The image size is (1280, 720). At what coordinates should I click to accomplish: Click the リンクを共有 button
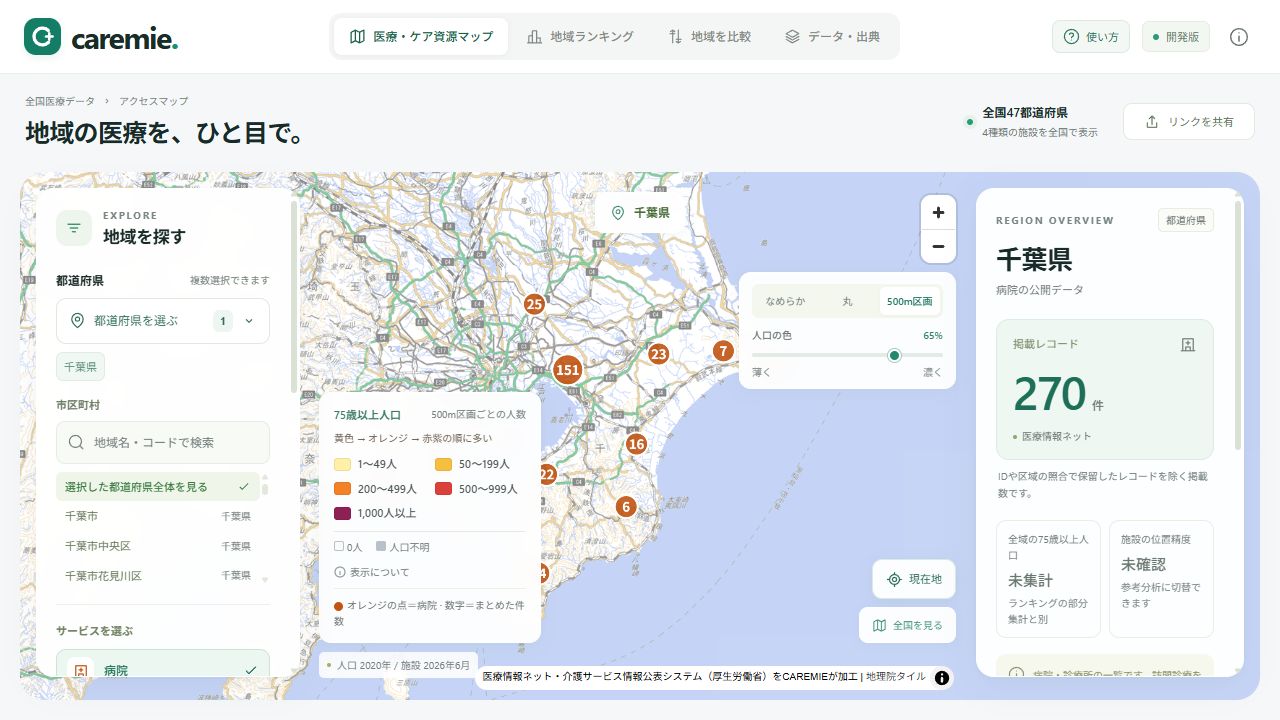click(1189, 122)
